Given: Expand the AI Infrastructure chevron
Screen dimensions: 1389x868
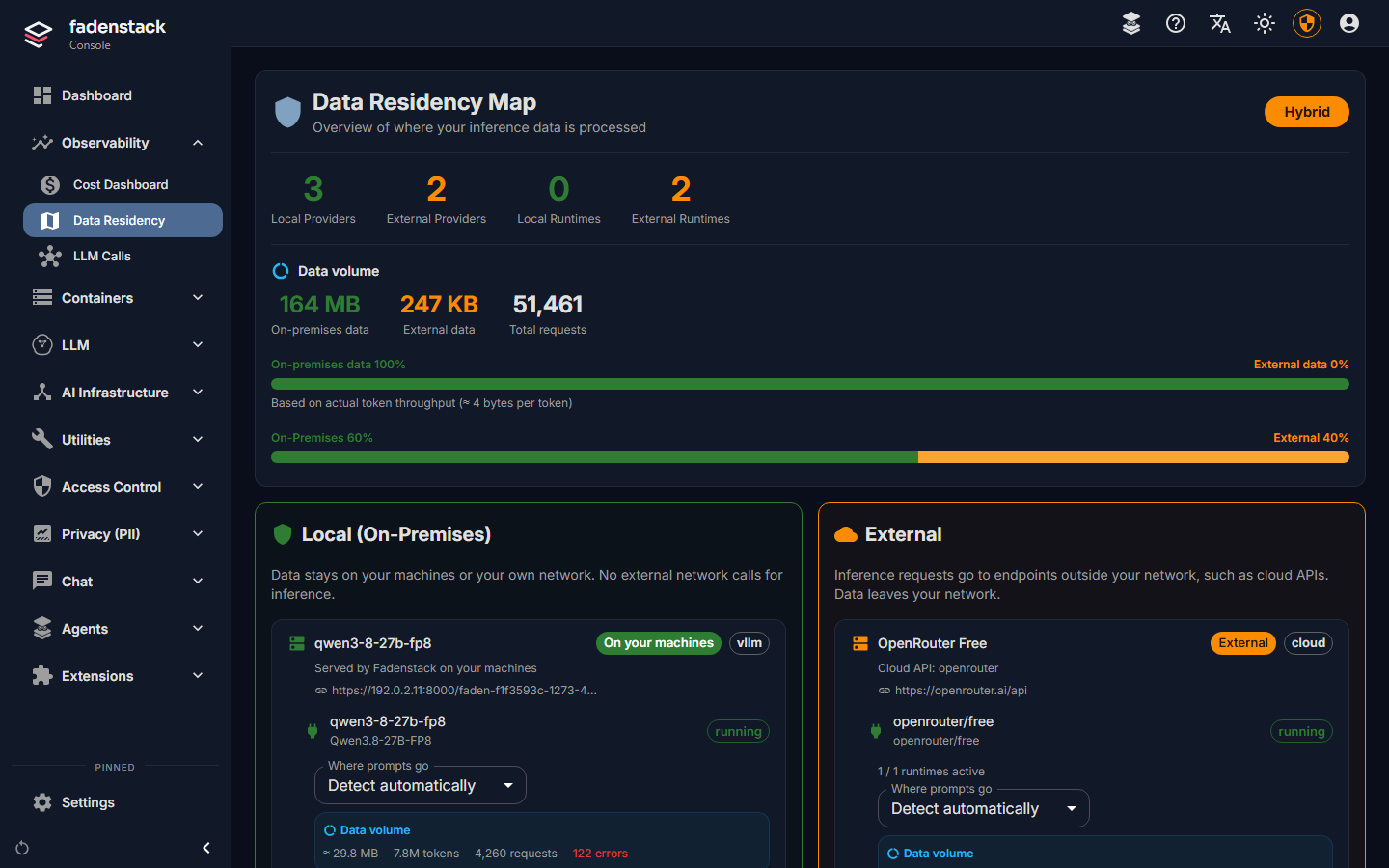Looking at the screenshot, I should pos(198,393).
